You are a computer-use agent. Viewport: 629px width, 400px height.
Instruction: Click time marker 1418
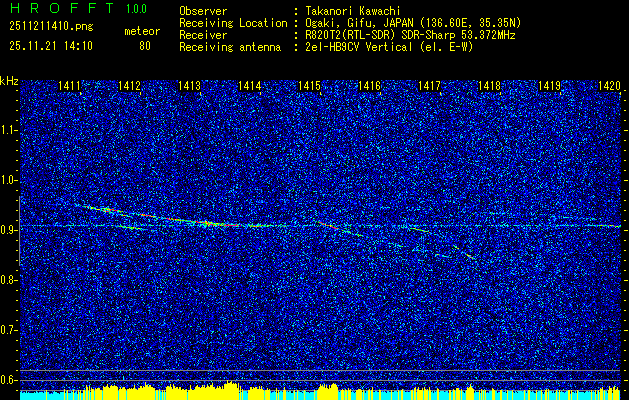pyautogui.click(x=489, y=85)
